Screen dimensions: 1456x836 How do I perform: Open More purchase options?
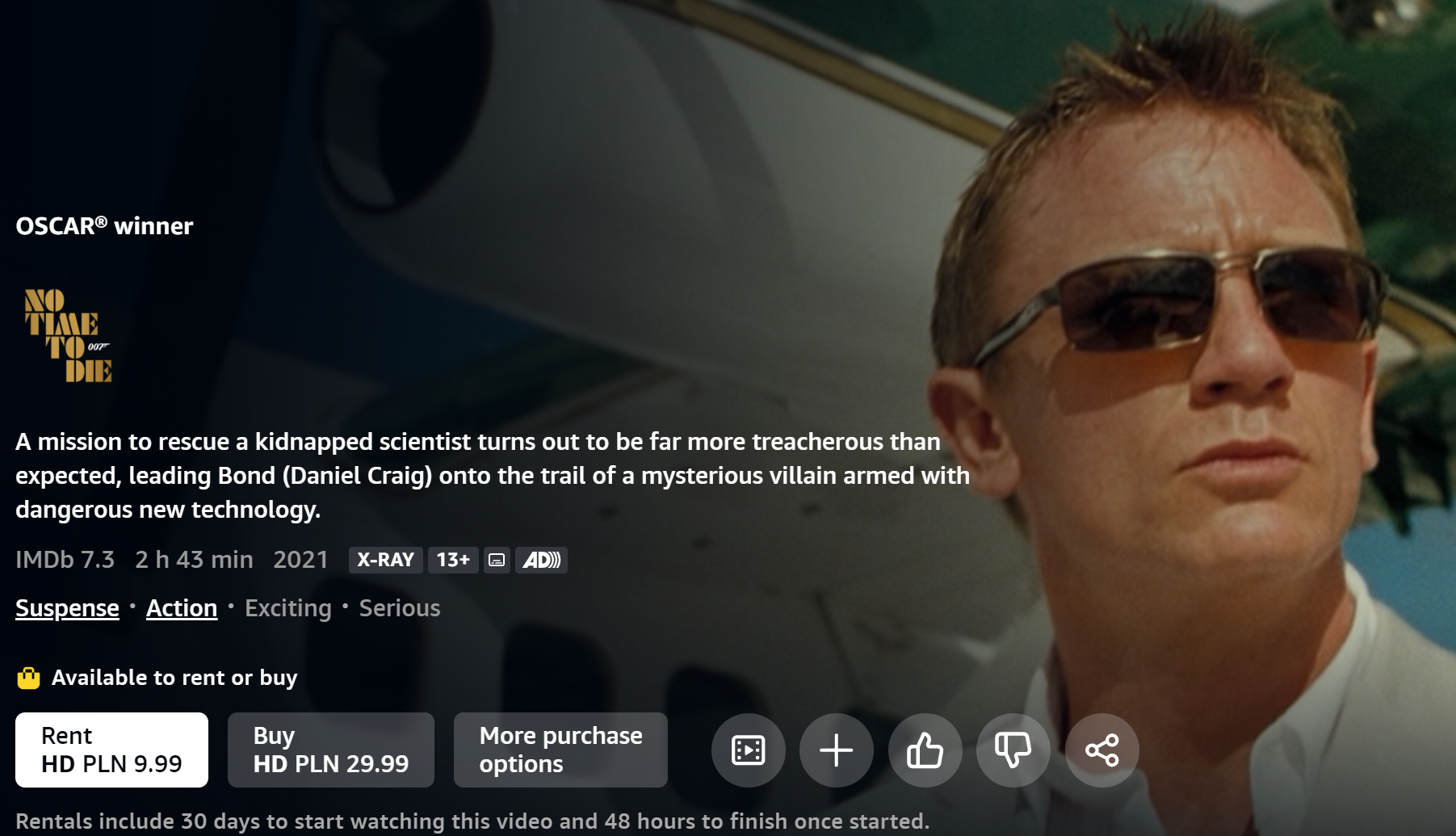click(x=560, y=750)
